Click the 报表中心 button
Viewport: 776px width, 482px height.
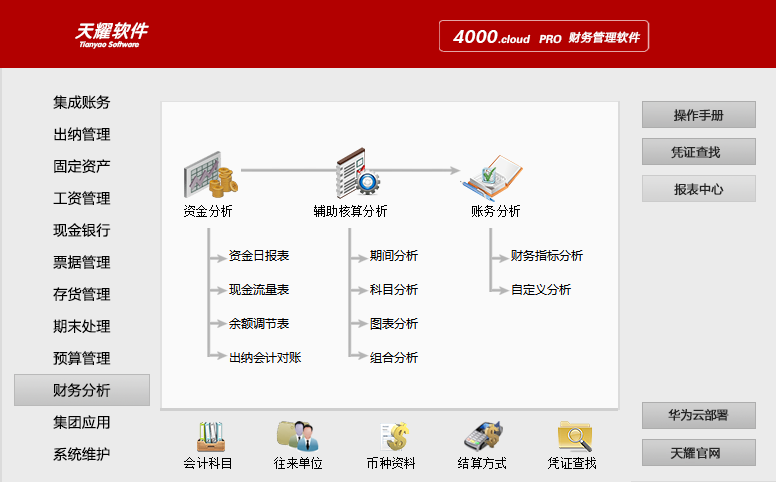(698, 189)
